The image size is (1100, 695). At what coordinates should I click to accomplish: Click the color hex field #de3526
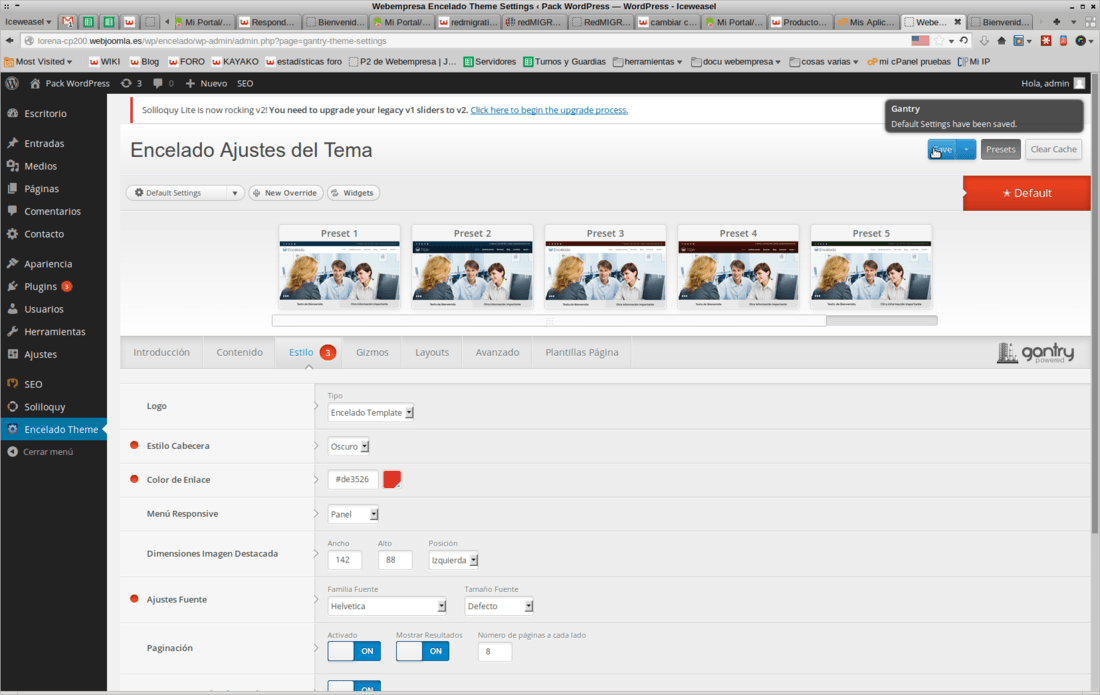pos(353,479)
